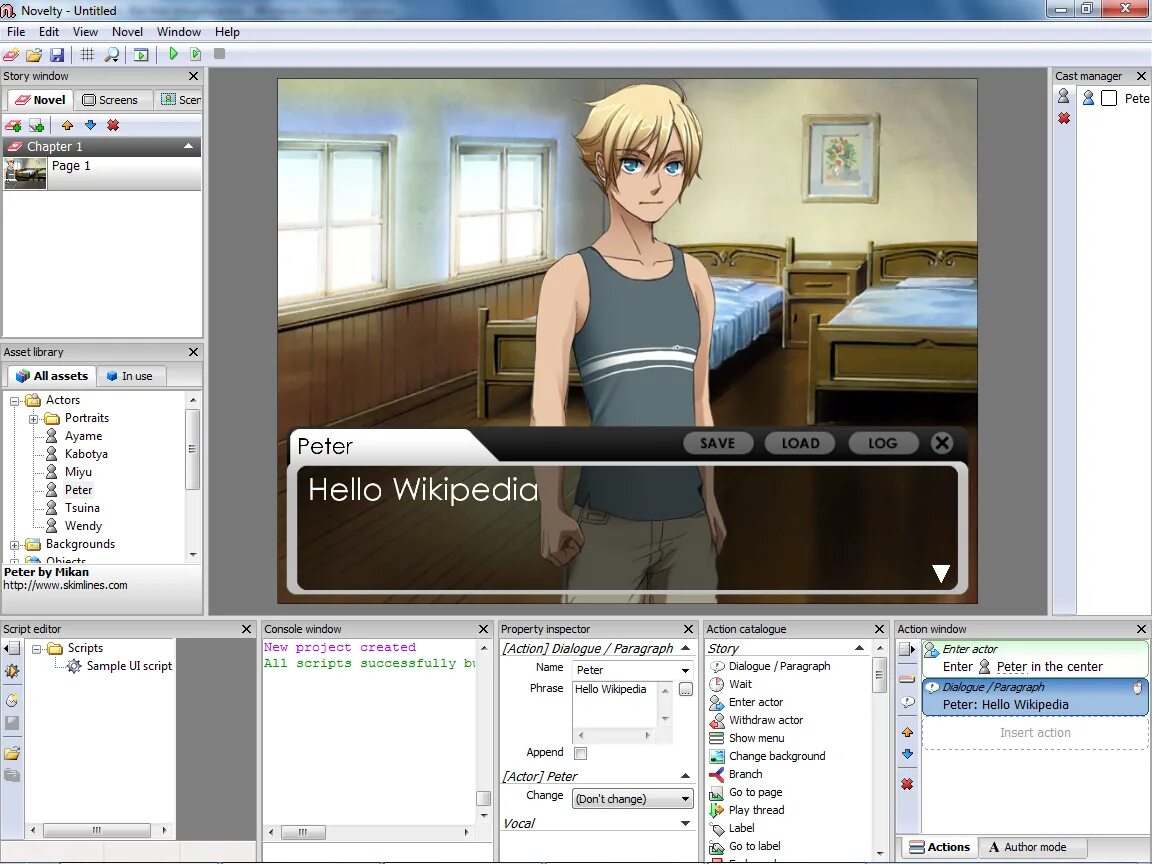The width and height of the screenshot is (1152, 864).
Task: Select the Wendy actor in Asset library
Action: tap(83, 526)
